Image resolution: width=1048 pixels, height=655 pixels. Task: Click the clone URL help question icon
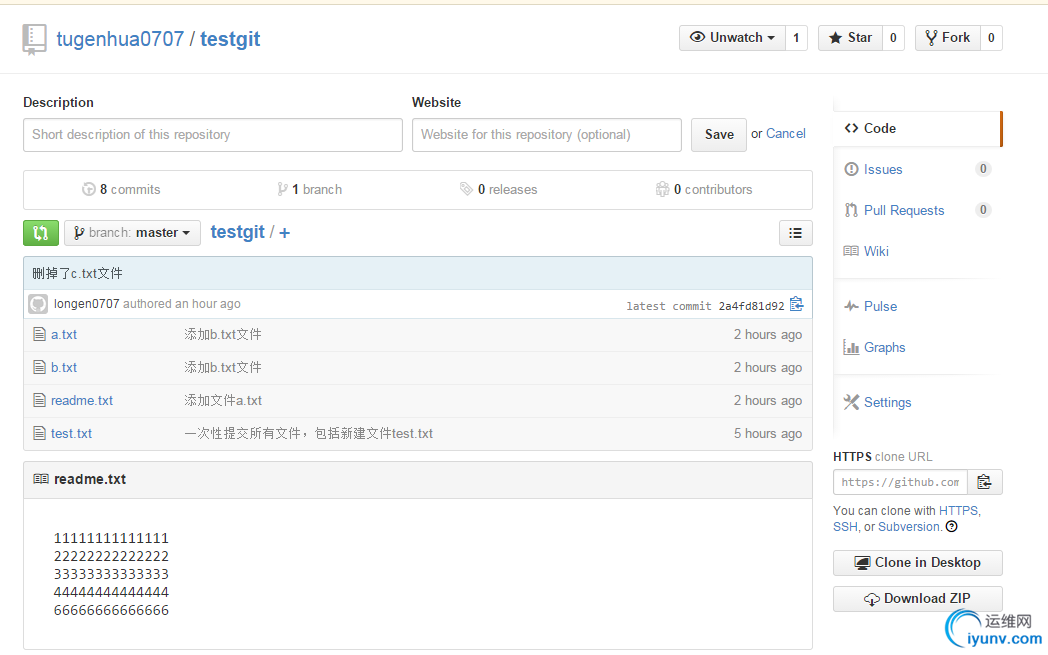pos(951,527)
